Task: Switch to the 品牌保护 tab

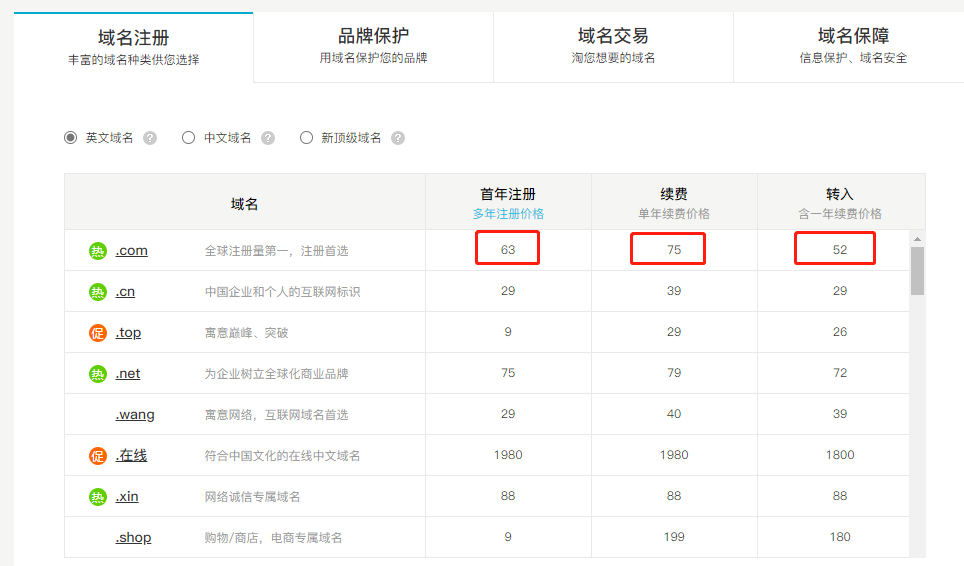Action: pyautogui.click(x=373, y=46)
